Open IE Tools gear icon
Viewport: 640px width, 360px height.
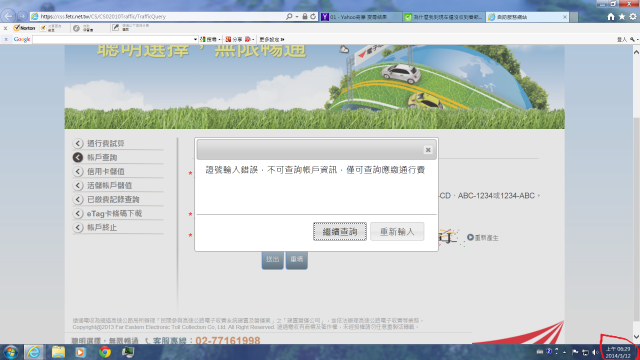coord(633,17)
